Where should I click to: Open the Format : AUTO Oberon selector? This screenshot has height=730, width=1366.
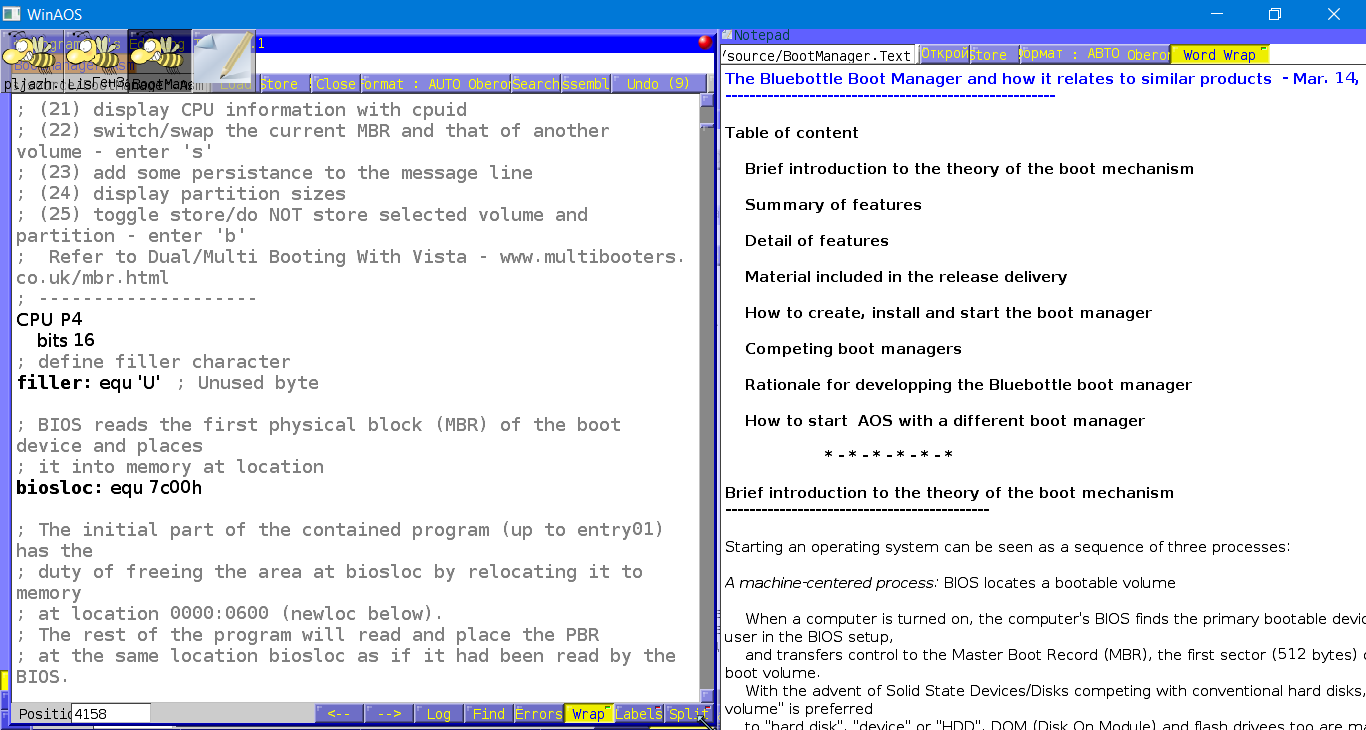click(x=436, y=84)
